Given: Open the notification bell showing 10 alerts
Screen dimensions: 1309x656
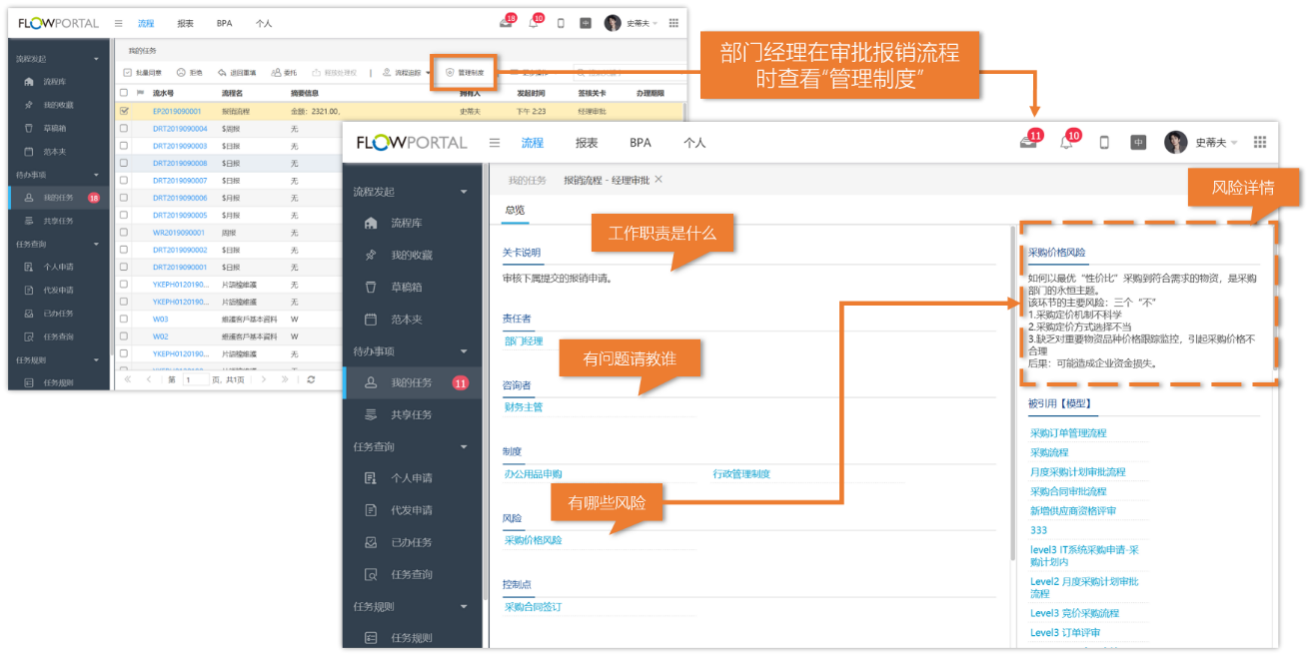Looking at the screenshot, I should pyautogui.click(x=1066, y=142).
